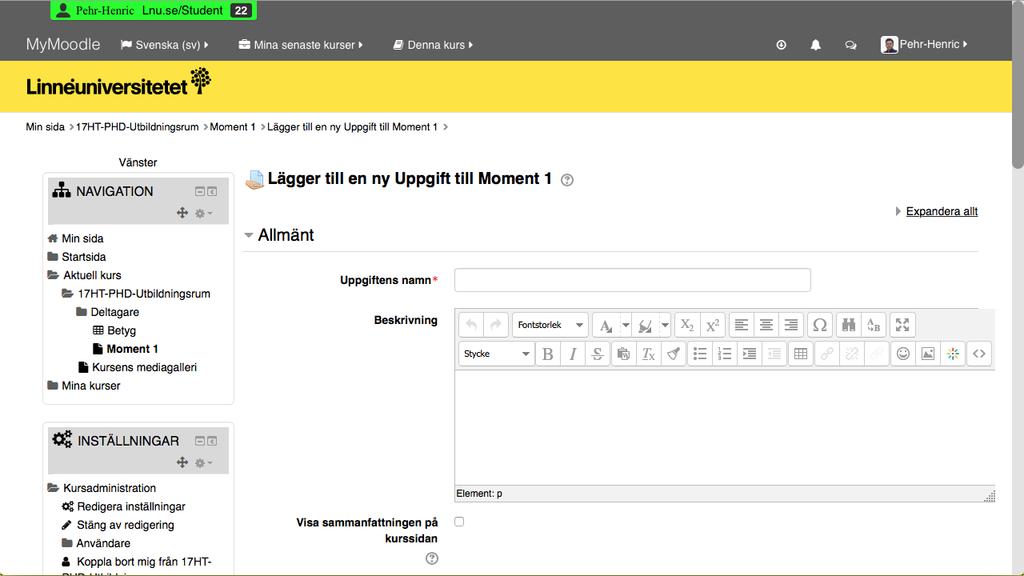The image size is (1024, 576).
Task: Toggle strikethrough formatting
Action: [598, 353]
